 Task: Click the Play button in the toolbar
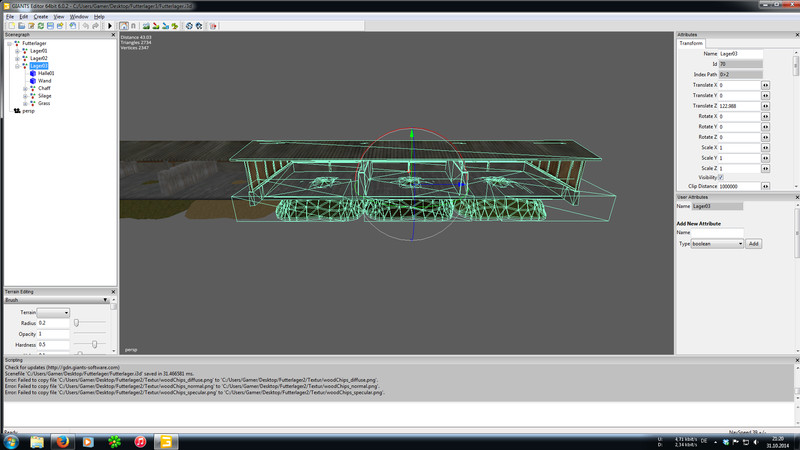(109, 26)
